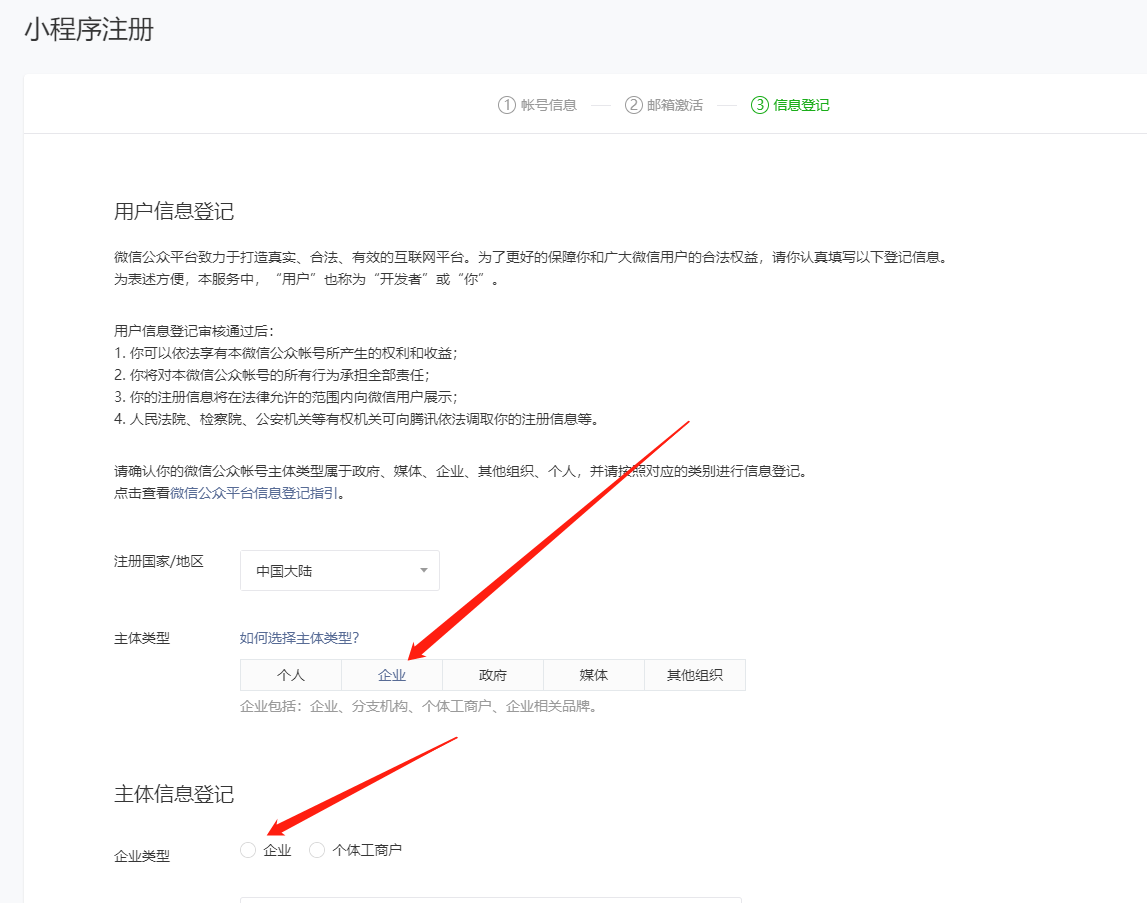Screen dimensions: 1147x903
Task: Choose 个体工商户 enterprise type
Action: point(317,849)
